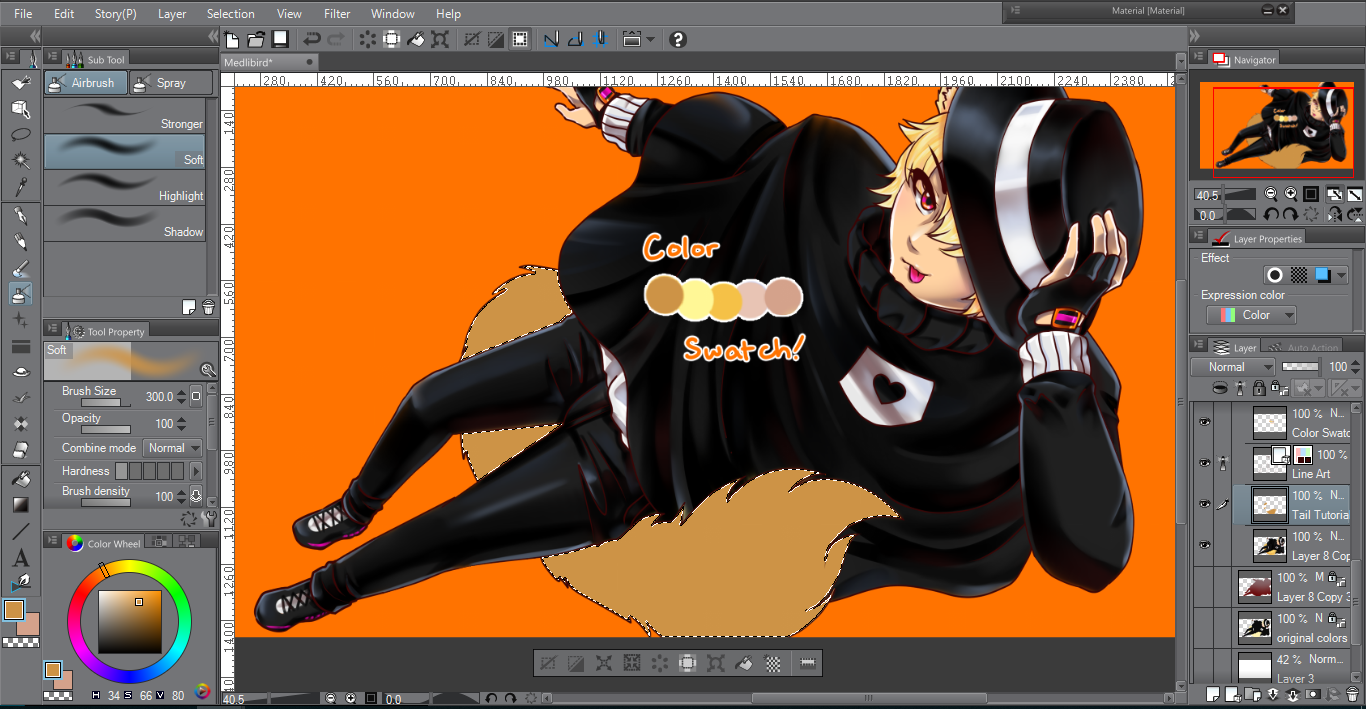Delete sub tool using the trash icon
1366x709 pixels.
coord(208,307)
